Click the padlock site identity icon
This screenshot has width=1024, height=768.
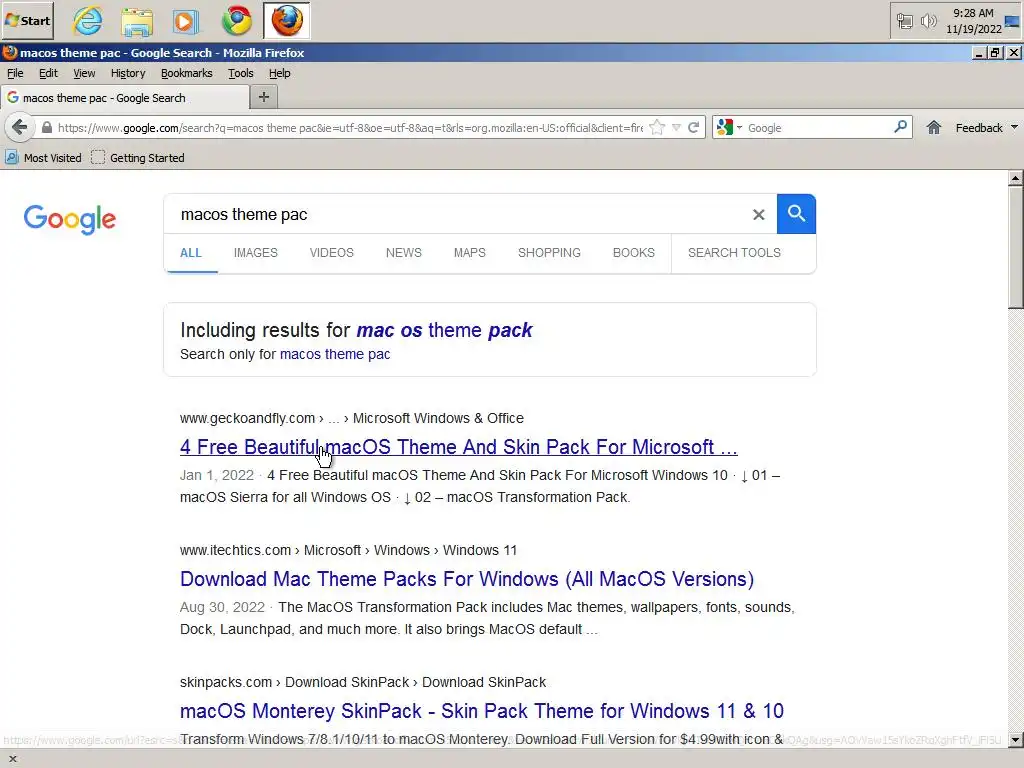click(x=46, y=127)
